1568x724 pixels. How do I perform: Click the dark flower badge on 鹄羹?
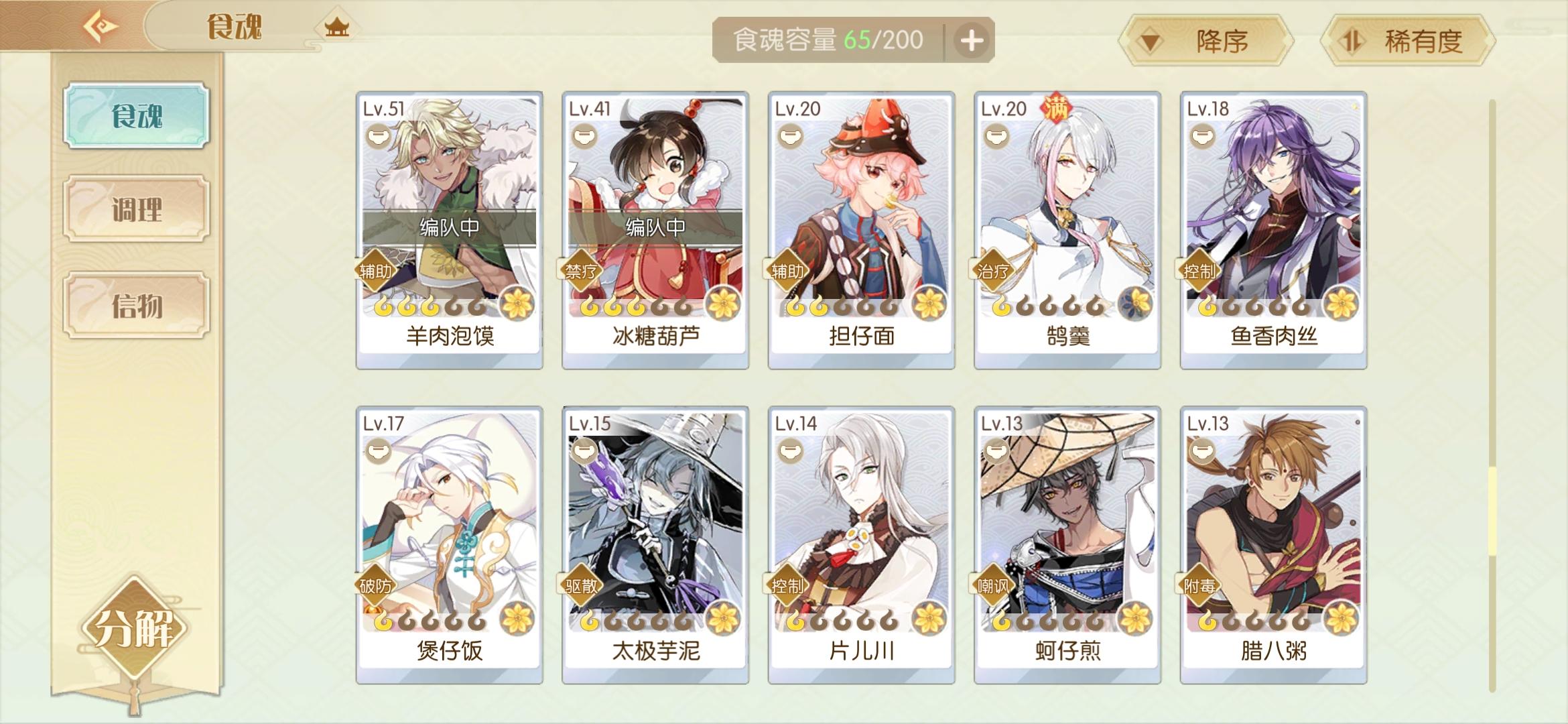1135,304
